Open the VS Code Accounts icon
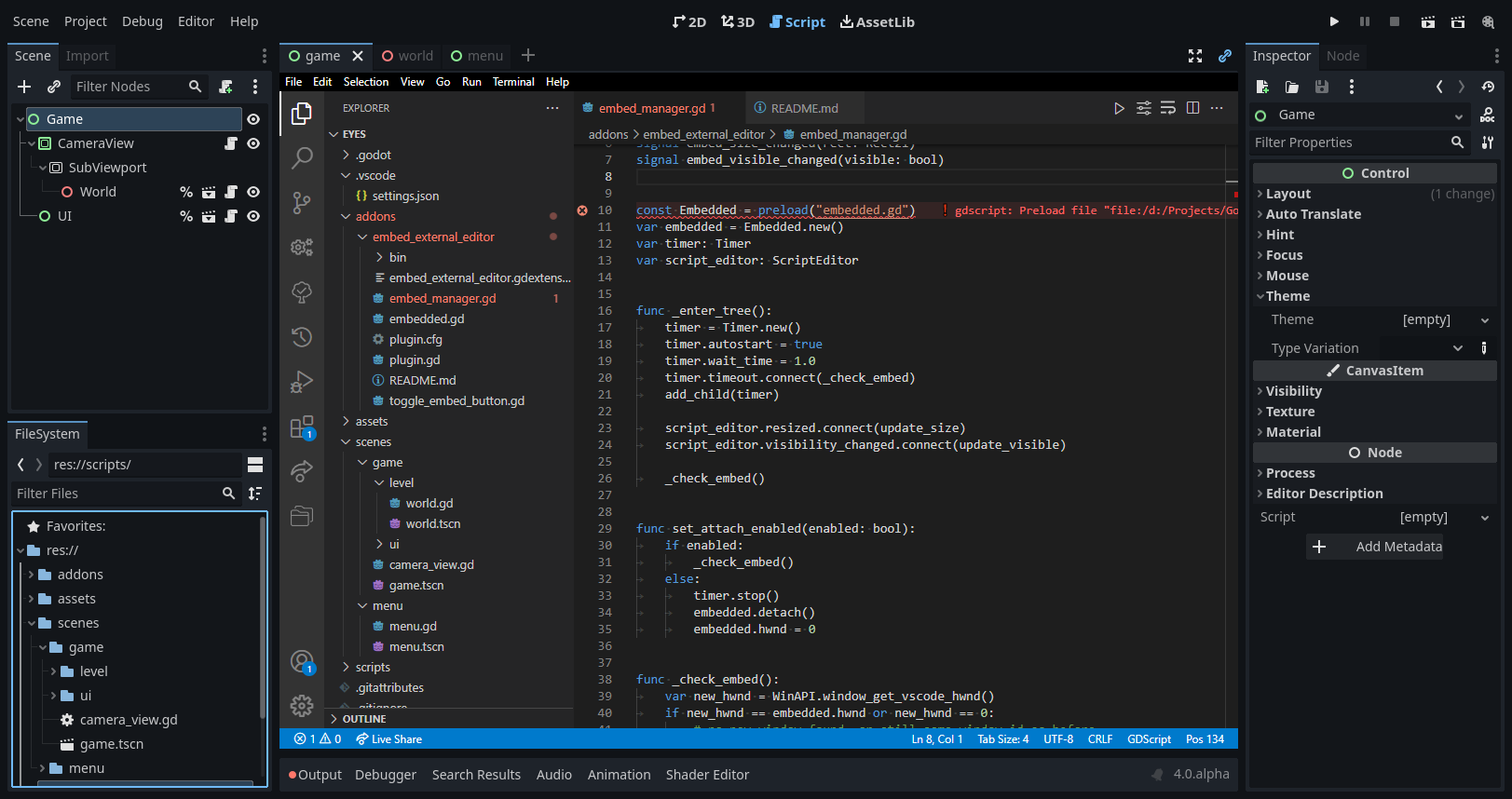1512x799 pixels. [302, 662]
